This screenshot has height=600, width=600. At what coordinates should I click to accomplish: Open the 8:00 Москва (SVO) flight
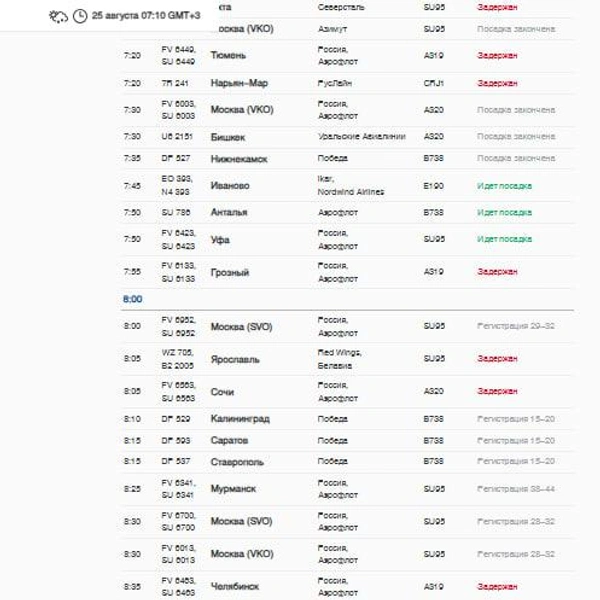click(x=347, y=326)
